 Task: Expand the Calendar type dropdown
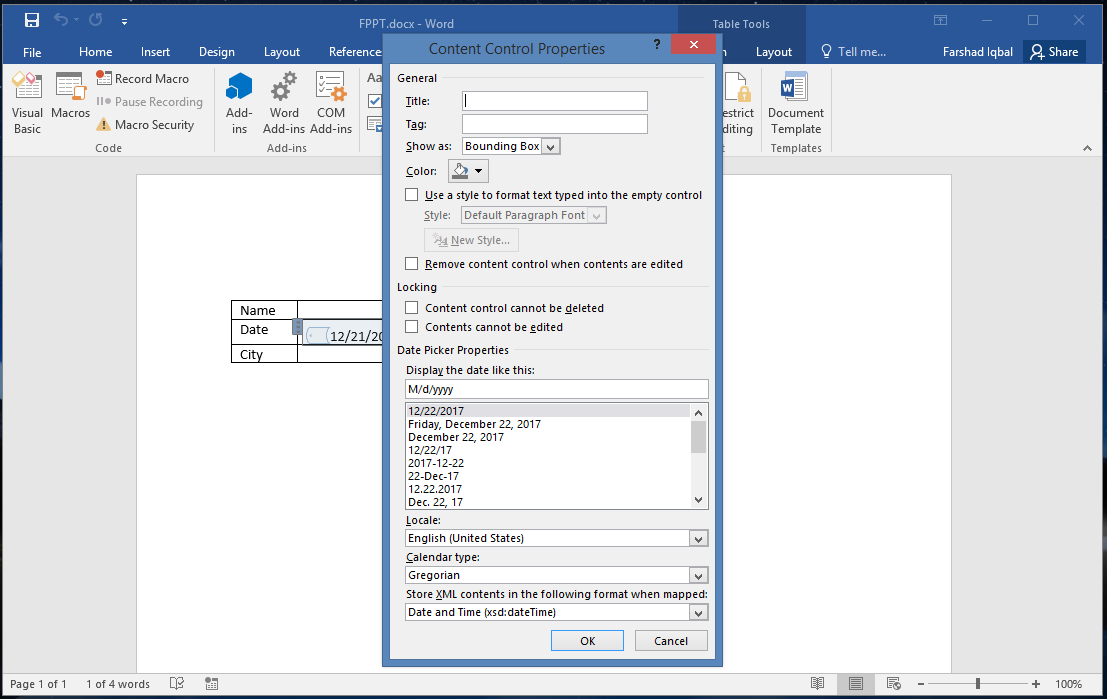pos(698,576)
